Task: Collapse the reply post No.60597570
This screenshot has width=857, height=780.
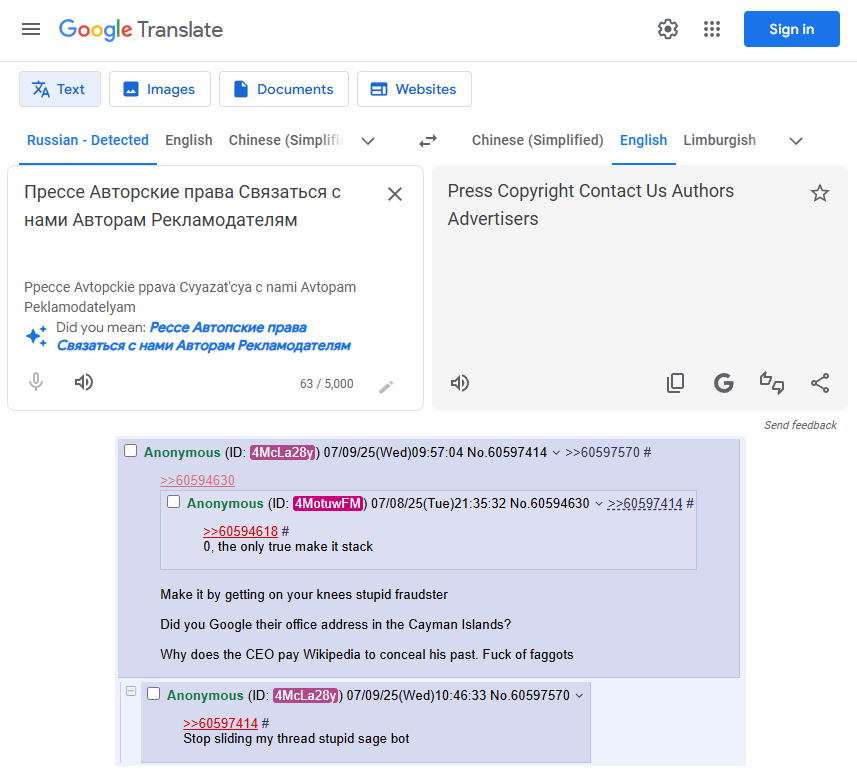Action: (x=131, y=691)
